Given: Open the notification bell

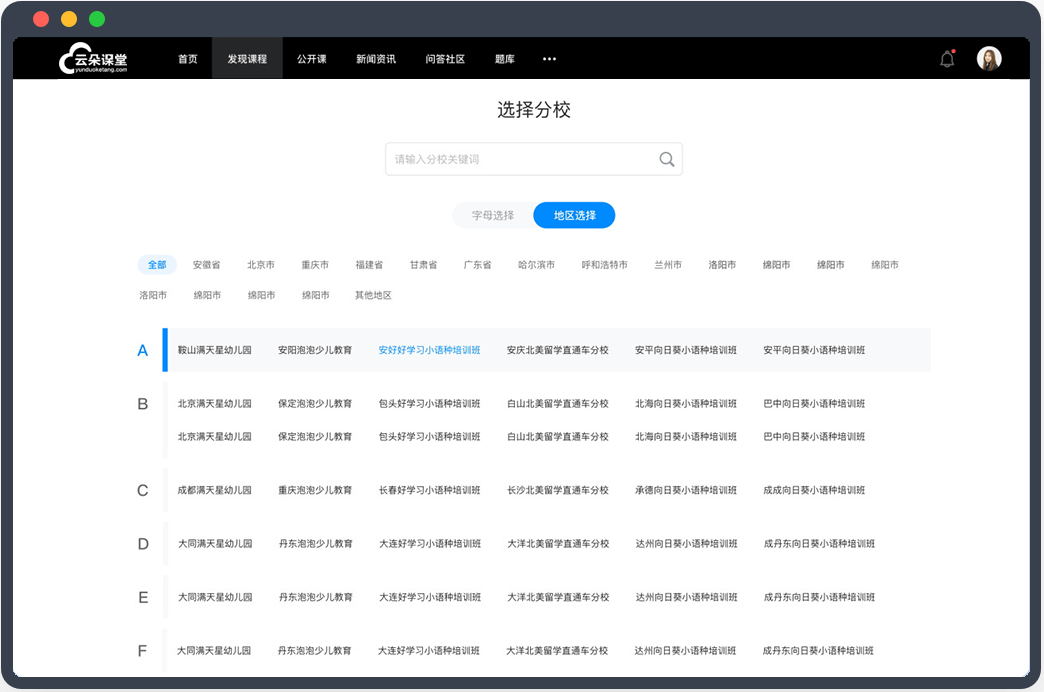Looking at the screenshot, I should click(947, 59).
